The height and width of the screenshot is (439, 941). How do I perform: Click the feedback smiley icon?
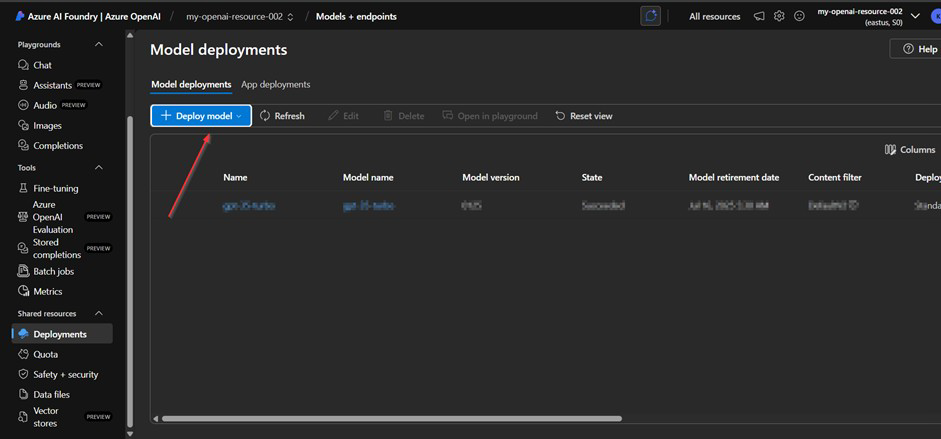(x=799, y=16)
